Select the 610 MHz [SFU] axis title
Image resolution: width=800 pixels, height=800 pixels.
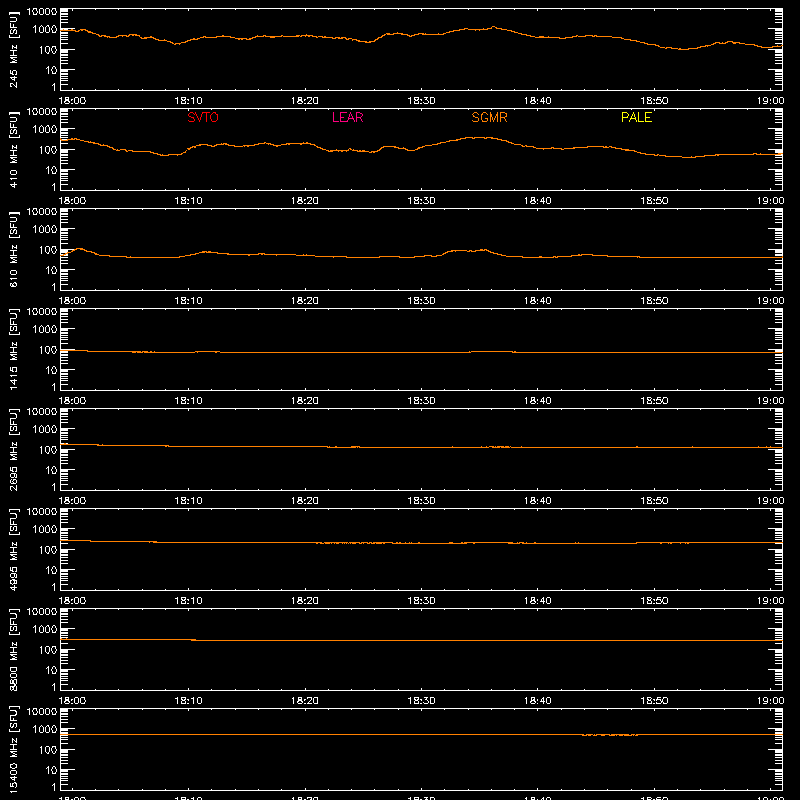[14, 249]
